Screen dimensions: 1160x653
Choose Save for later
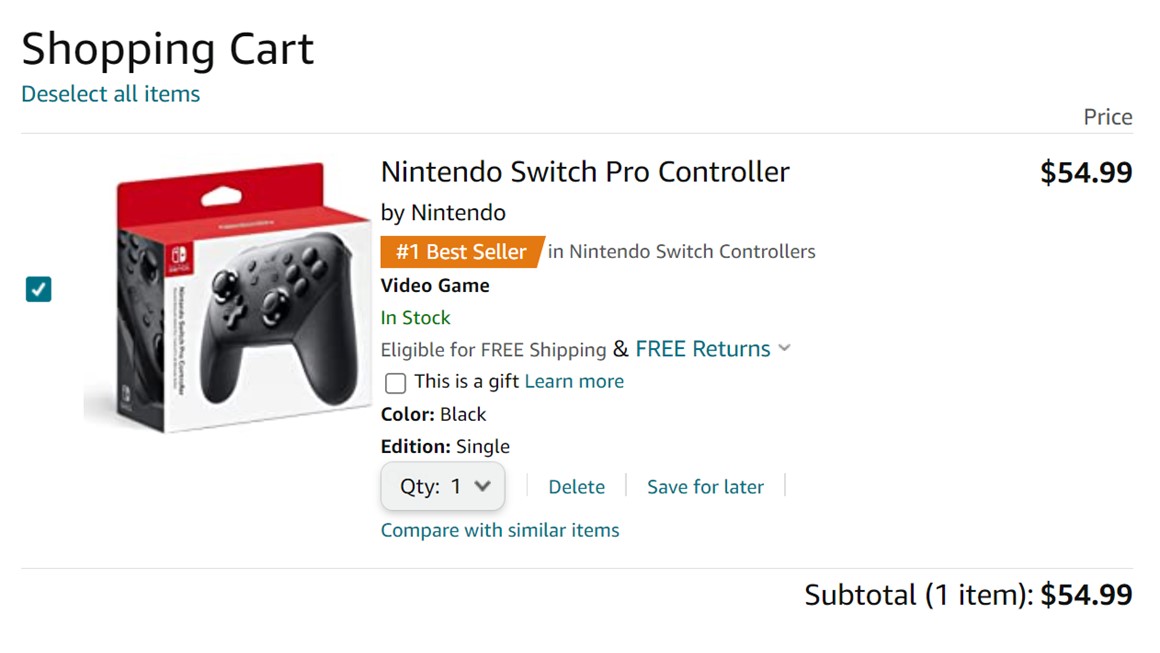705,487
